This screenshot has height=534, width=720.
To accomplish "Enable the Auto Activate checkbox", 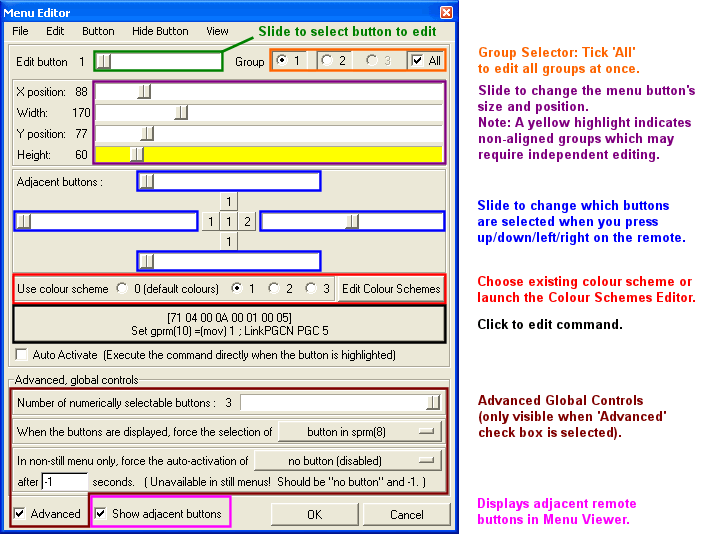I will coord(22,355).
